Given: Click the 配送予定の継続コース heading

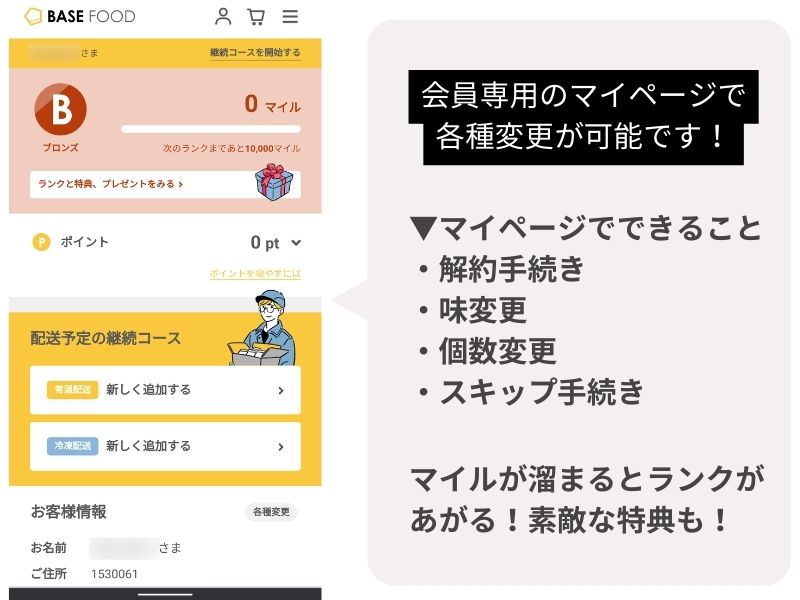Looking at the screenshot, I should tap(106, 338).
